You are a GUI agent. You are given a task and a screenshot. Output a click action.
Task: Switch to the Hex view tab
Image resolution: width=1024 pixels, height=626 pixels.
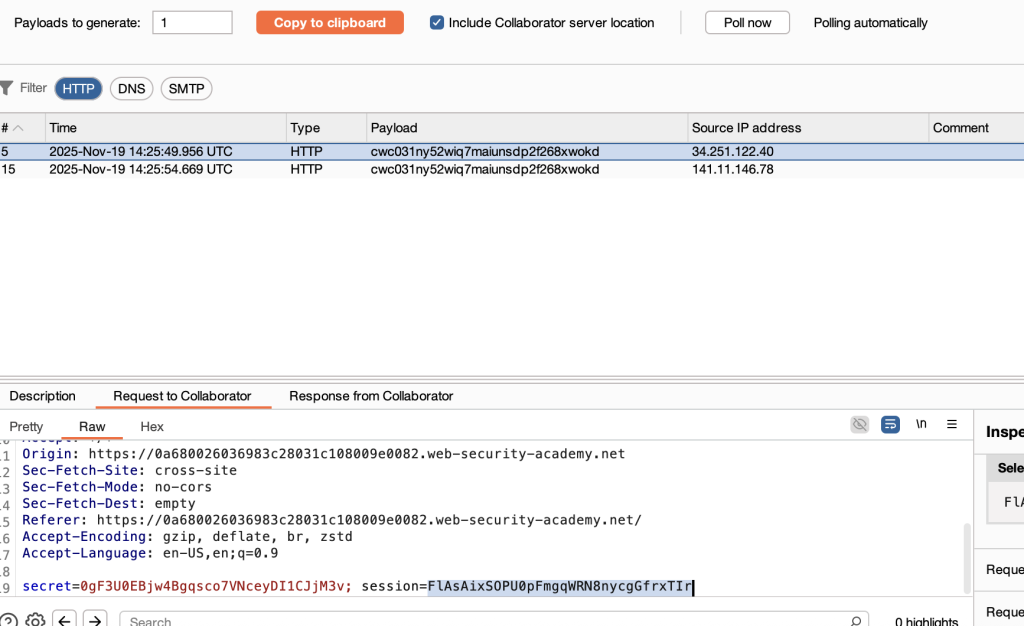point(152,427)
